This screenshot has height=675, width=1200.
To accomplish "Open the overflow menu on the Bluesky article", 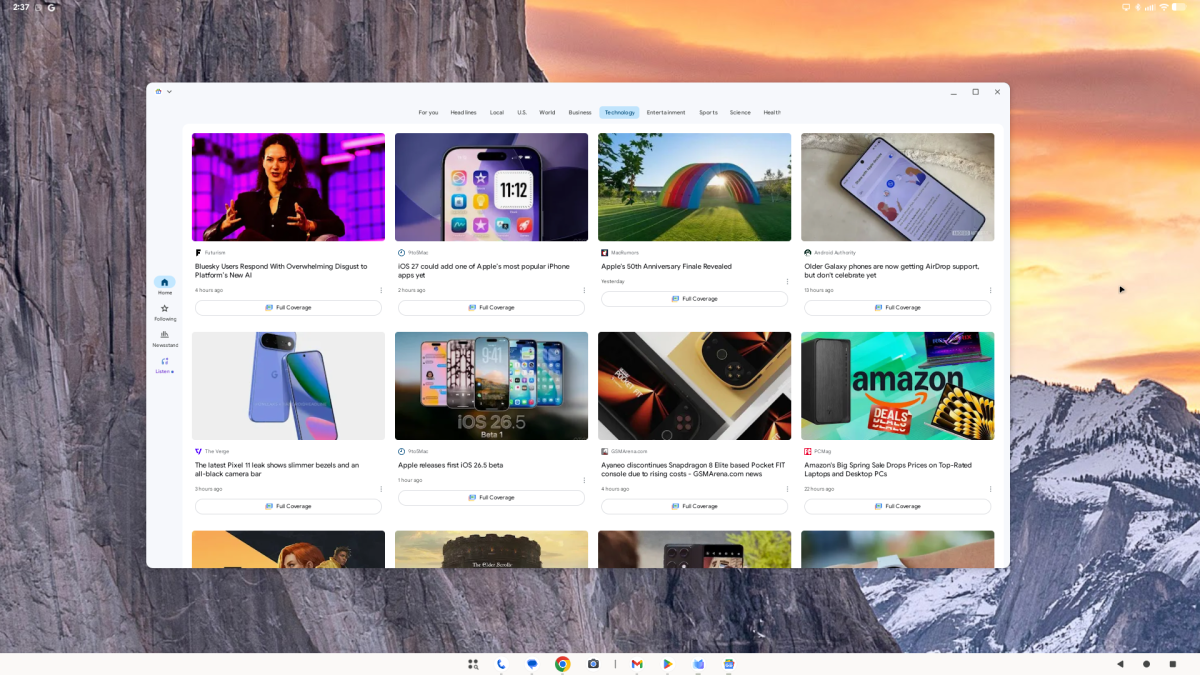I will 381,289.
